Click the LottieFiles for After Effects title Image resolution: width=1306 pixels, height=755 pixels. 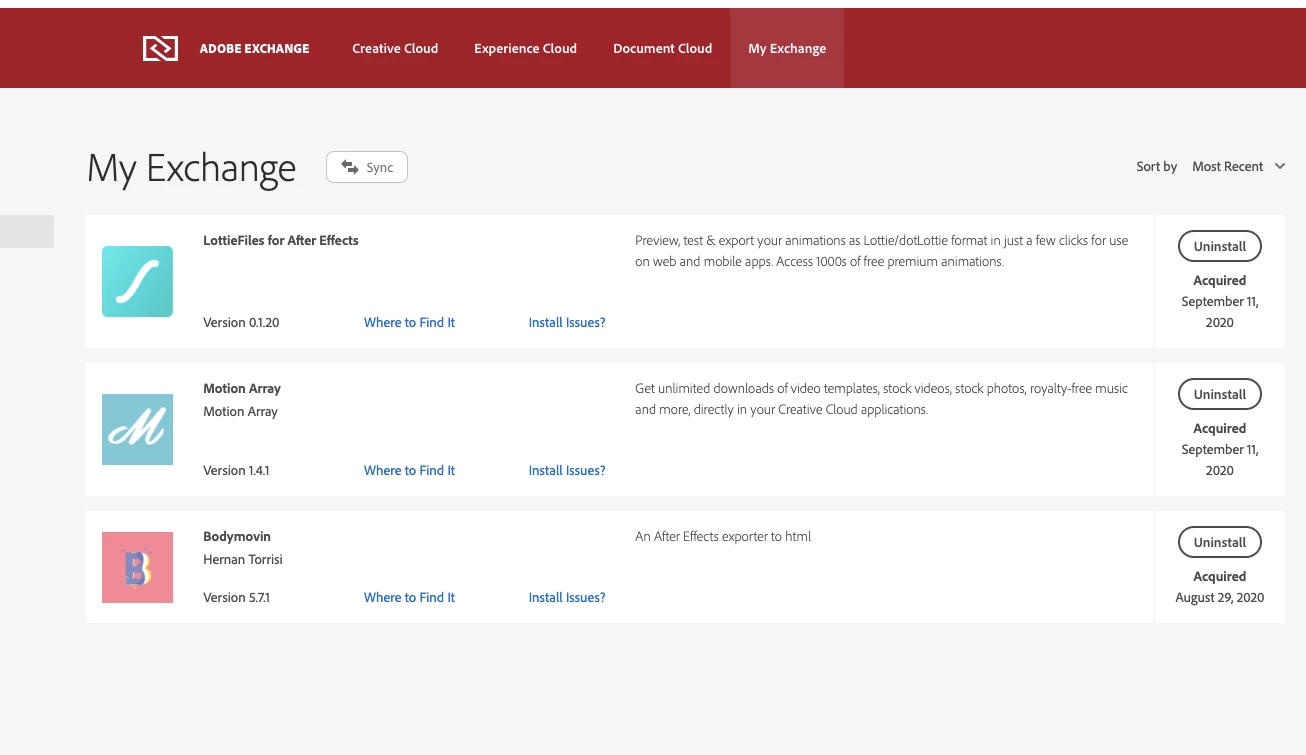click(281, 240)
